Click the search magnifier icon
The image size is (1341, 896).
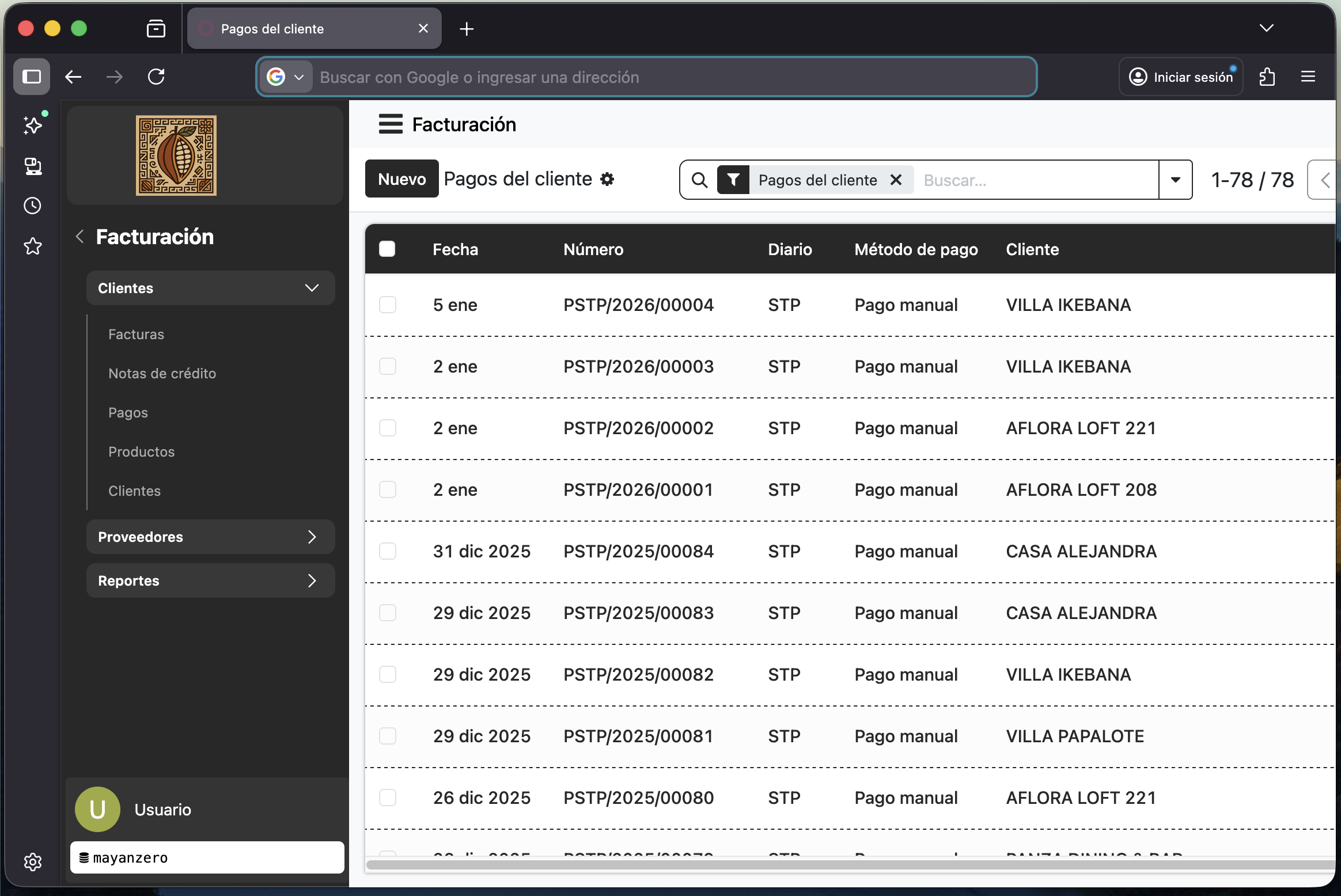click(x=699, y=180)
